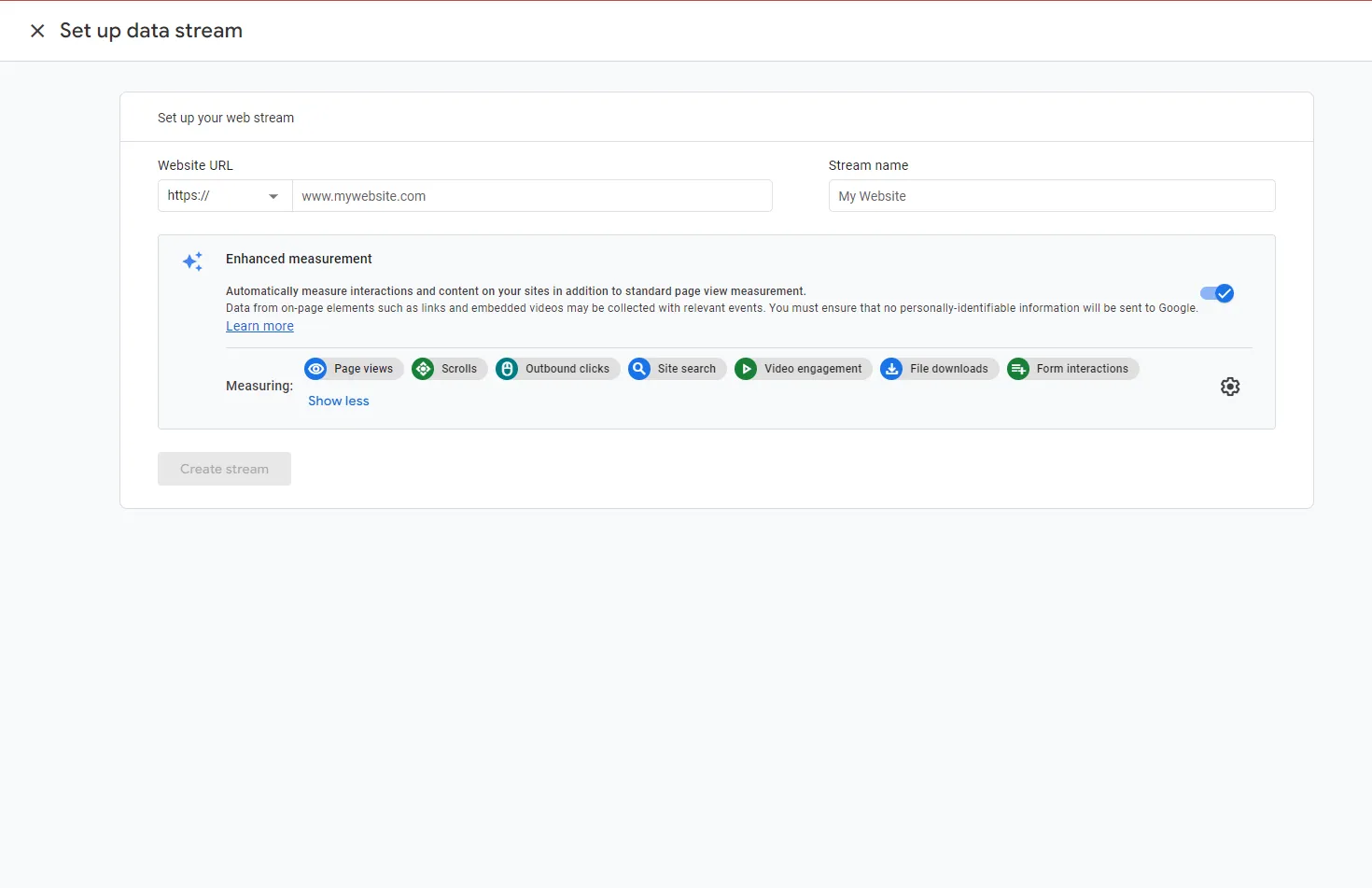1372x888 pixels.
Task: Focus the Stream name input field
Action: (x=1051, y=196)
